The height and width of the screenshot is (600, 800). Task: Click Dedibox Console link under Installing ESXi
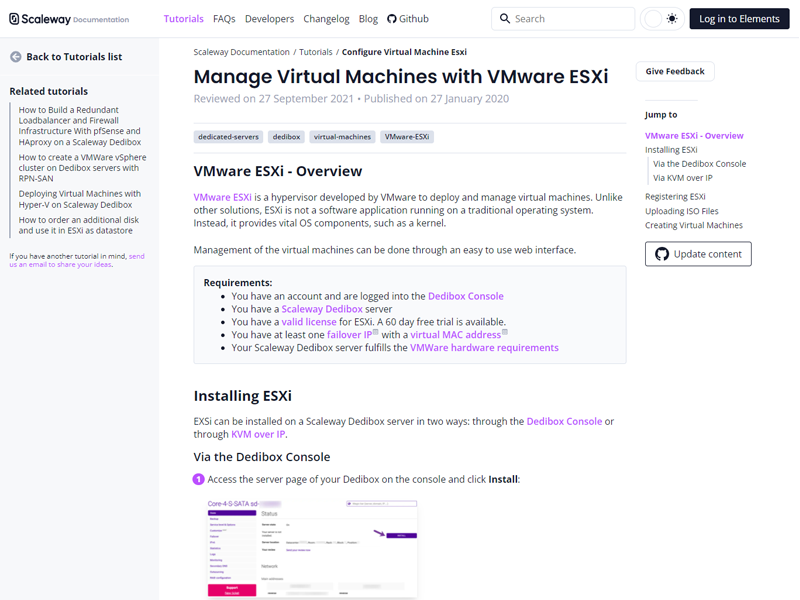click(x=564, y=421)
